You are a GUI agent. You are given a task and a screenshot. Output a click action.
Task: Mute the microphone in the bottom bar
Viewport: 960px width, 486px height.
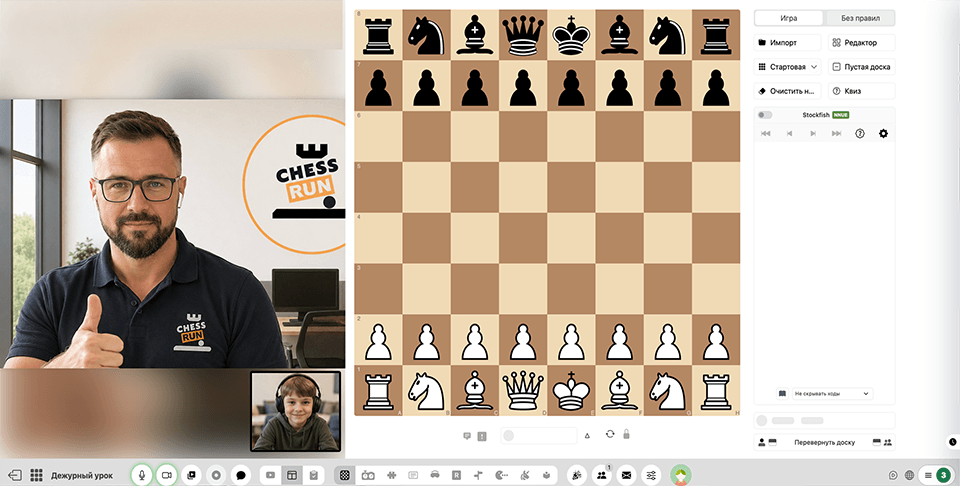(142, 474)
